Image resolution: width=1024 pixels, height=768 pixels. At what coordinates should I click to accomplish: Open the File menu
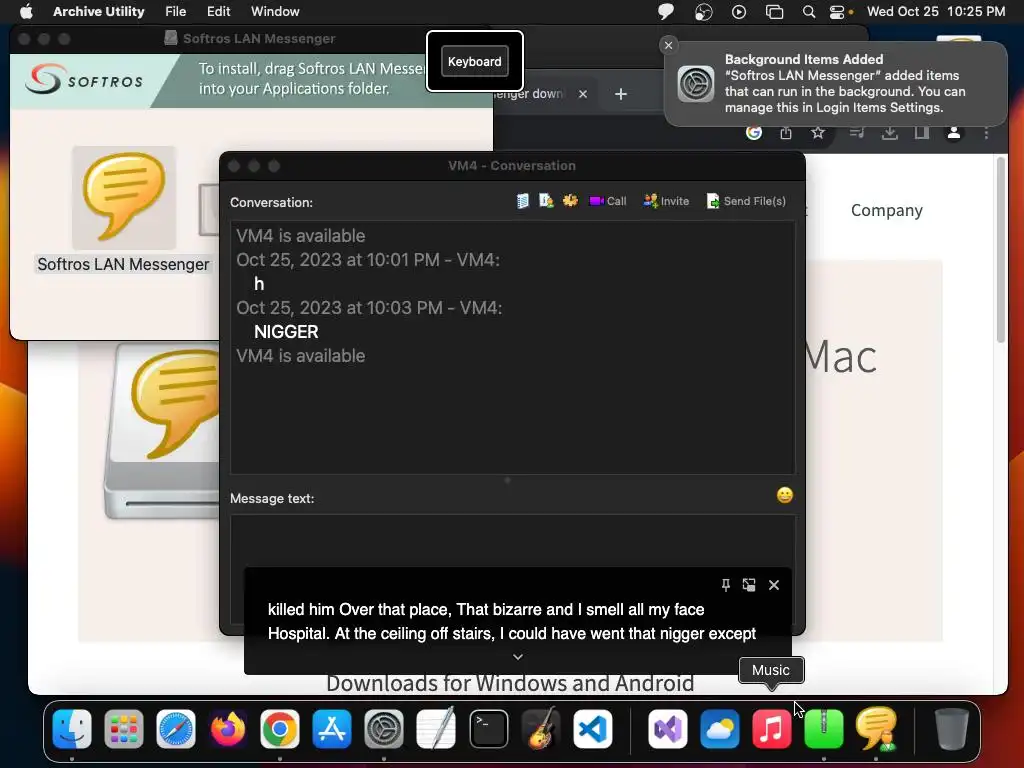[175, 11]
